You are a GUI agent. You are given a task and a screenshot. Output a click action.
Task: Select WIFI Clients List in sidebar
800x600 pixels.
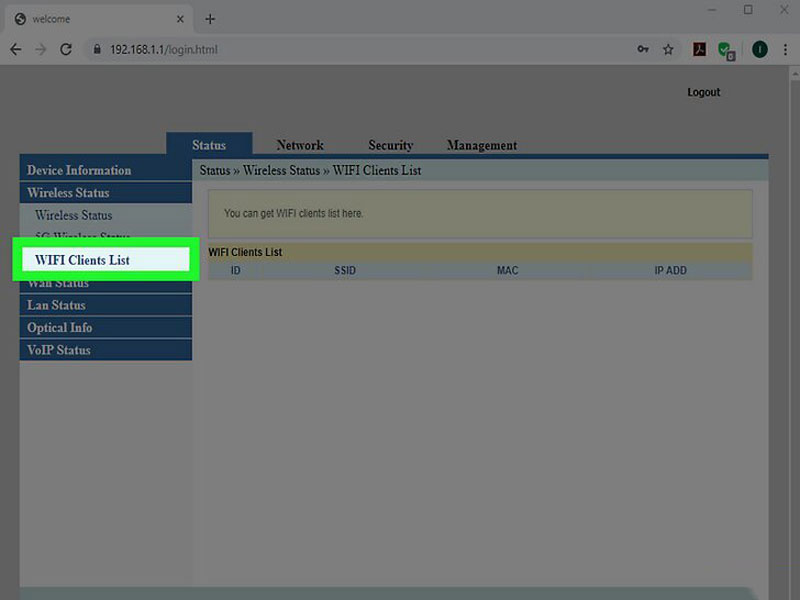82,260
